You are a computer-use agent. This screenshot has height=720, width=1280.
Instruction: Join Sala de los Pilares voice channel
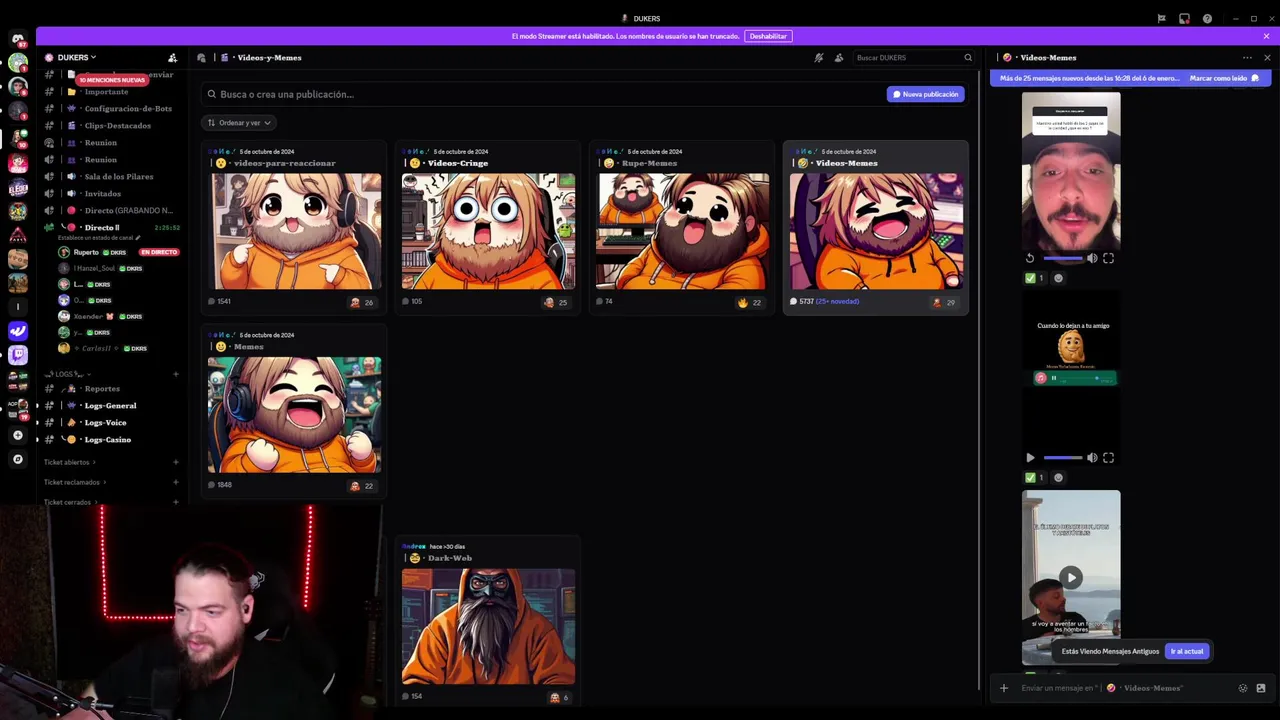pyautogui.click(x=112, y=176)
